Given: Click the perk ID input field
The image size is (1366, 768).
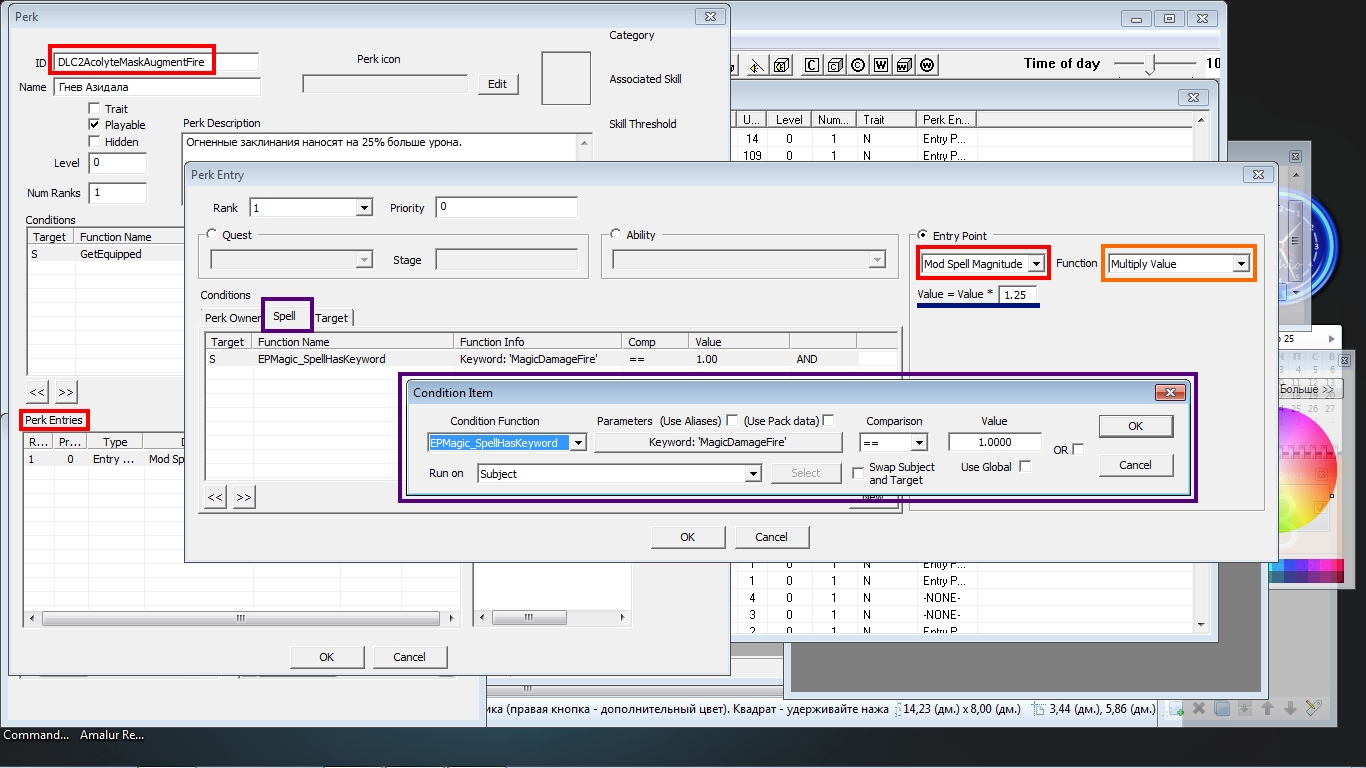Looking at the screenshot, I should point(155,62).
